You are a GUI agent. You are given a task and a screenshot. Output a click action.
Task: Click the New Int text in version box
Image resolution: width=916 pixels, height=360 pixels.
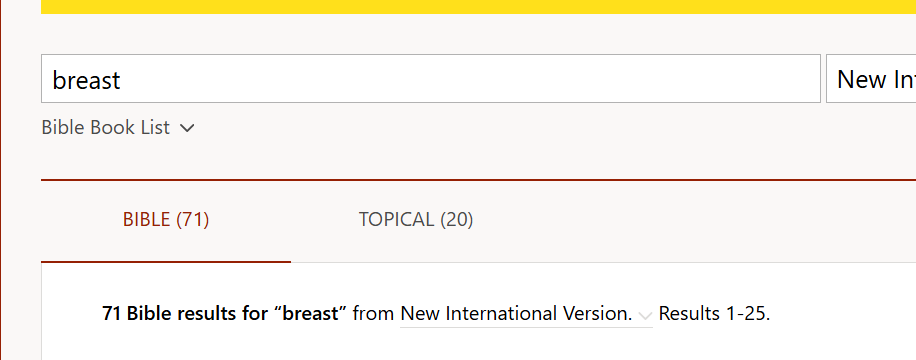(x=876, y=79)
